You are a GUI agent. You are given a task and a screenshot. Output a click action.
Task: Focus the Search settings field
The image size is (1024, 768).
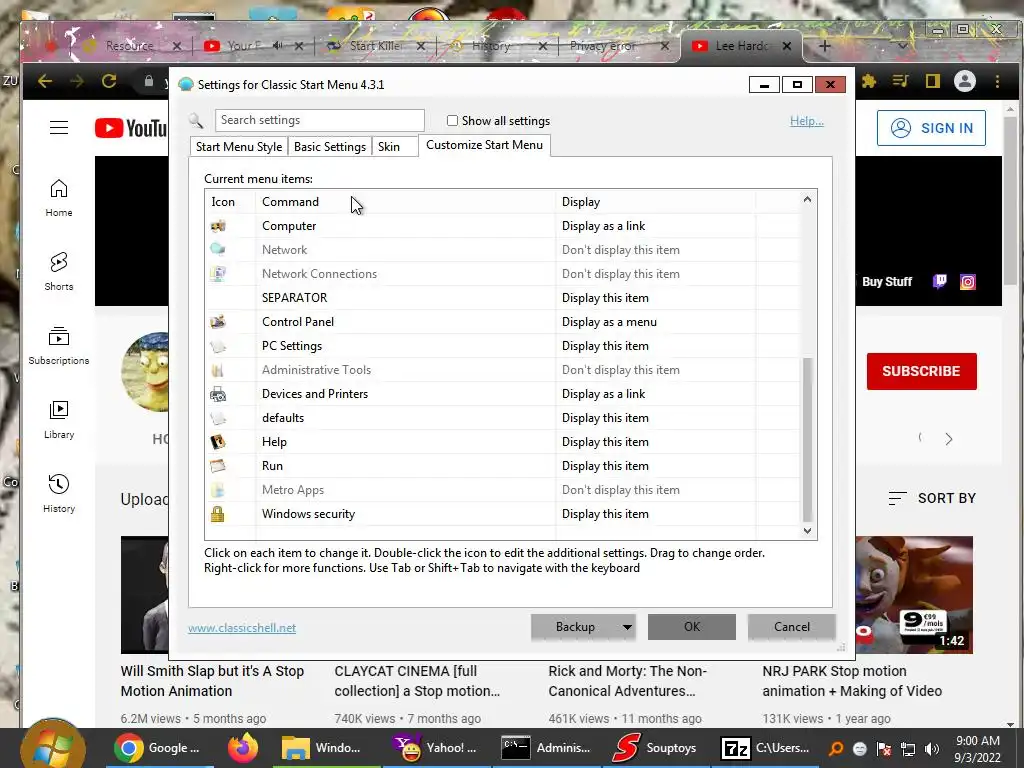[319, 120]
